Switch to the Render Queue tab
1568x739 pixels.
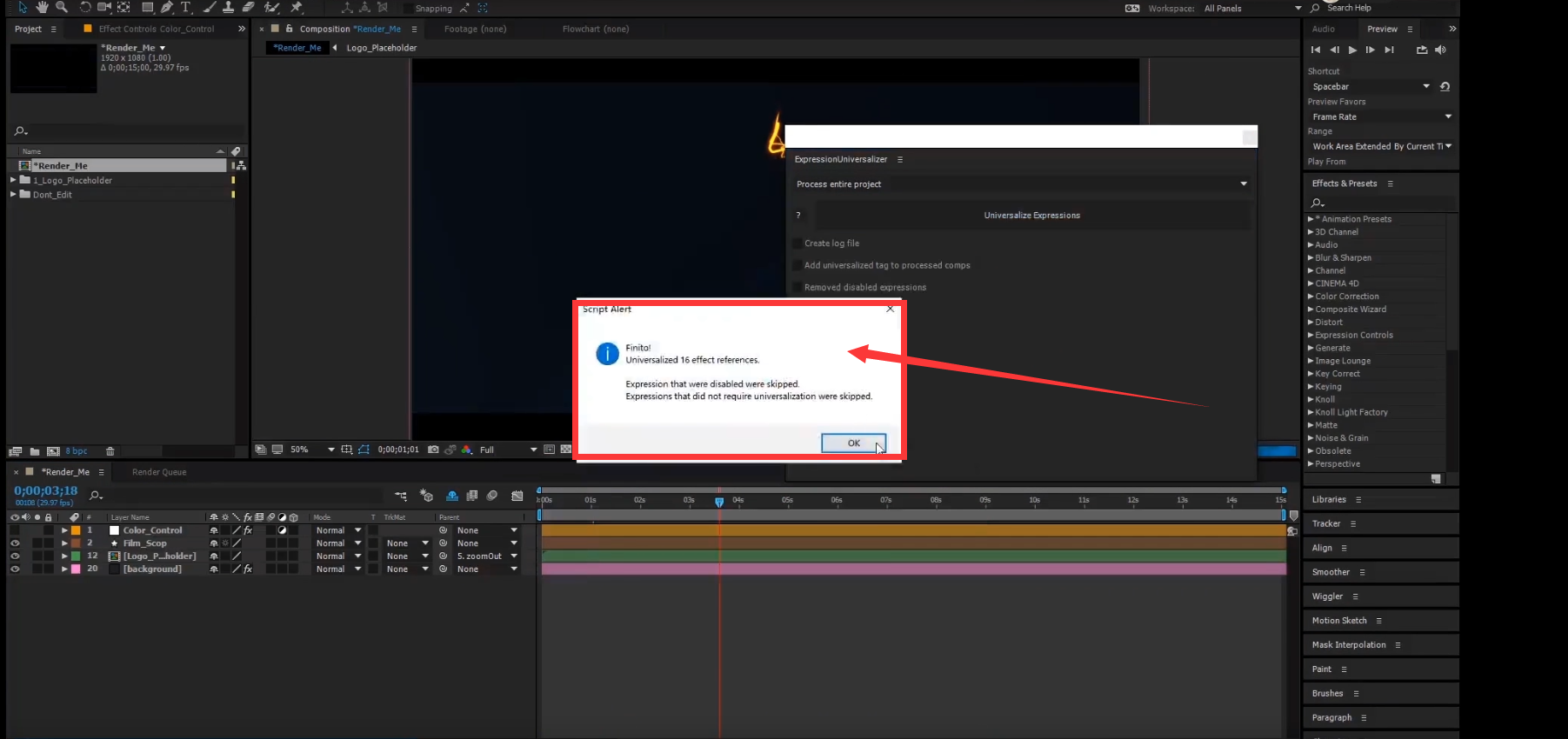(159, 472)
